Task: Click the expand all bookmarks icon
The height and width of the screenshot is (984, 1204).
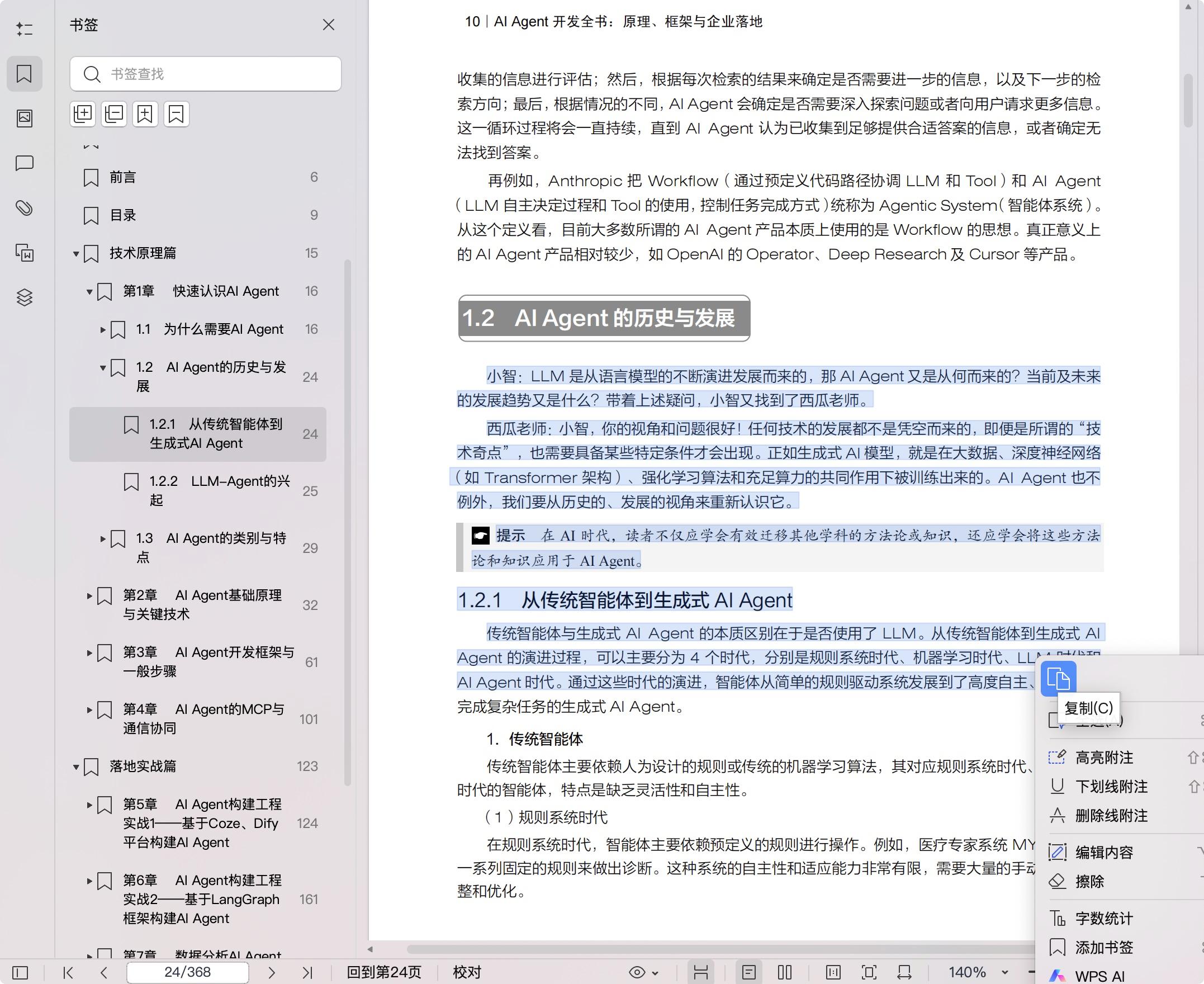Action: 83,114
